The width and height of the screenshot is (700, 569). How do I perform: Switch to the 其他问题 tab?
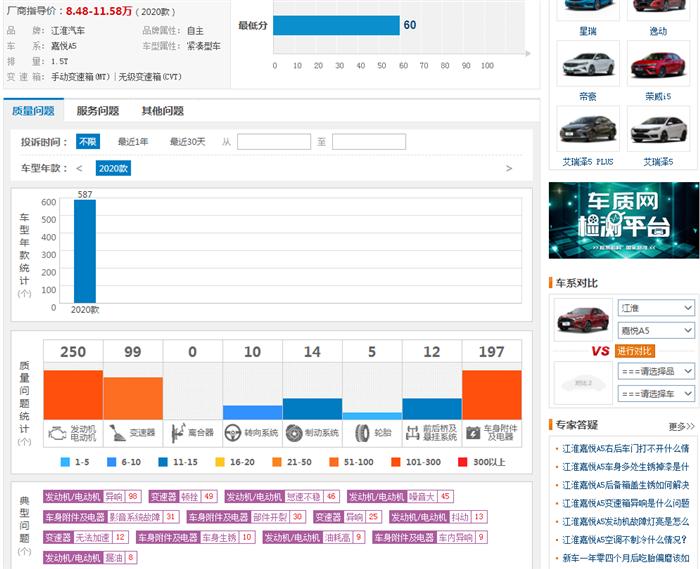(x=162, y=111)
